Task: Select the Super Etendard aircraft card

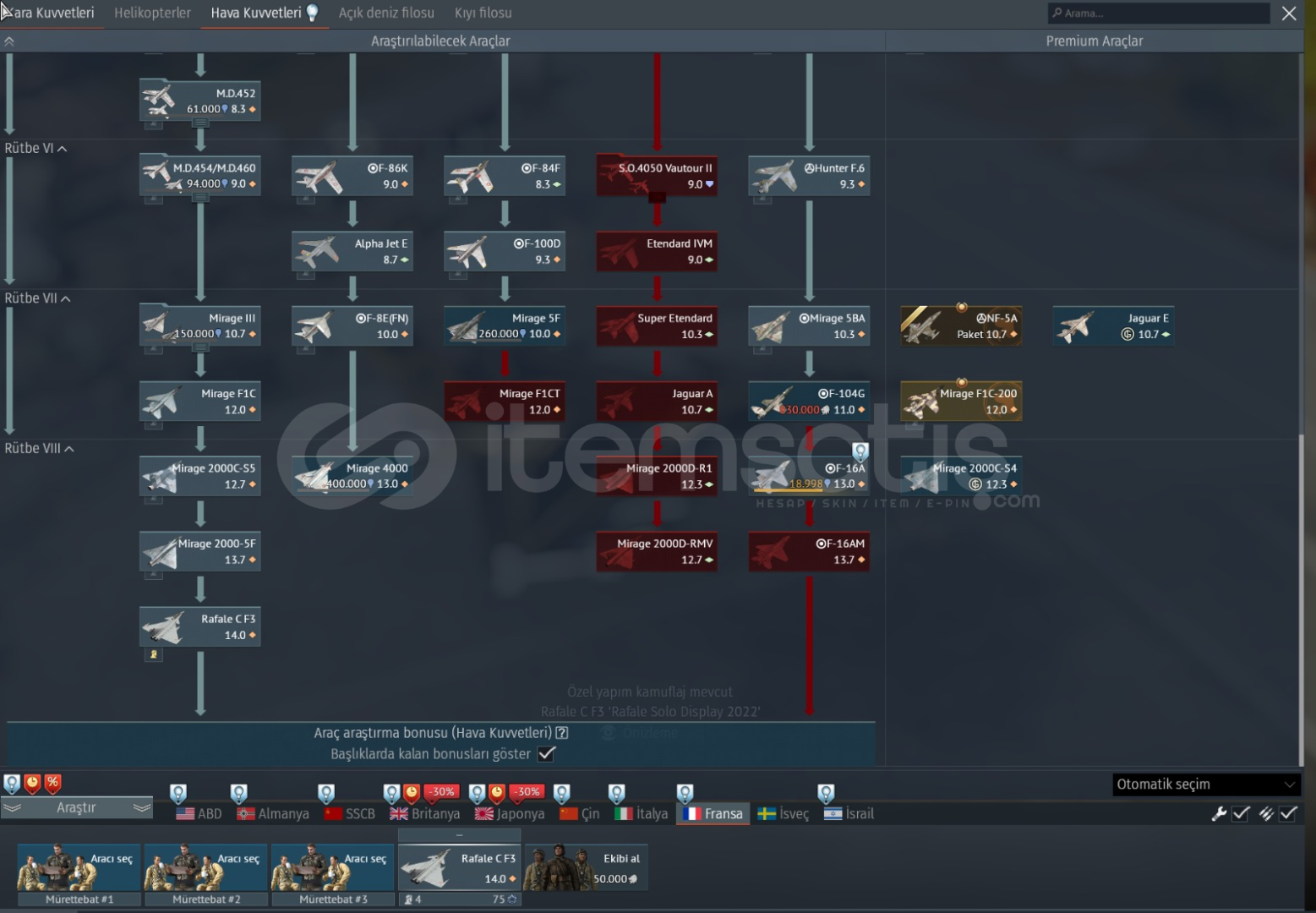Action: [x=657, y=326]
